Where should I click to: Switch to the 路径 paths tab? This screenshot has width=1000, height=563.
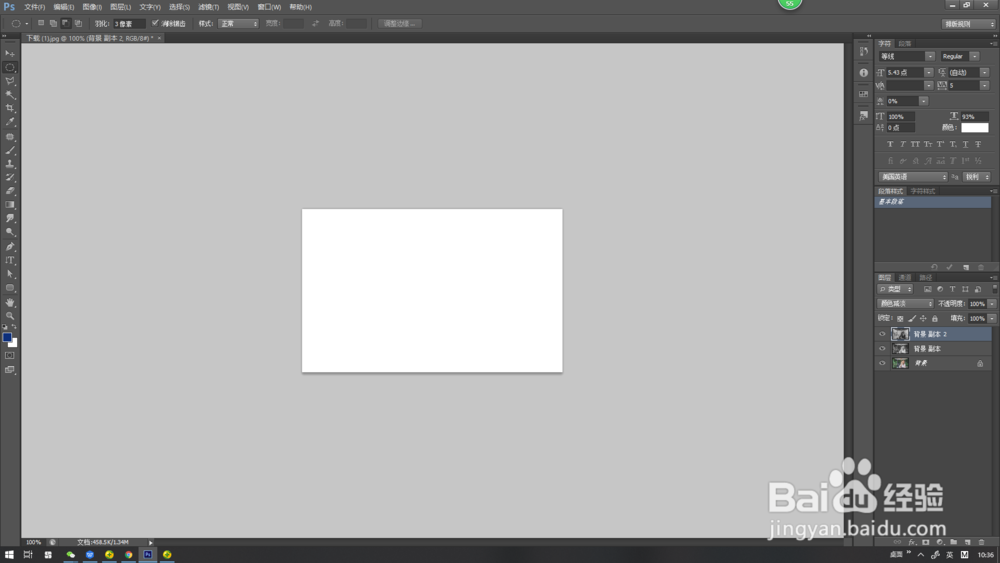tap(926, 277)
